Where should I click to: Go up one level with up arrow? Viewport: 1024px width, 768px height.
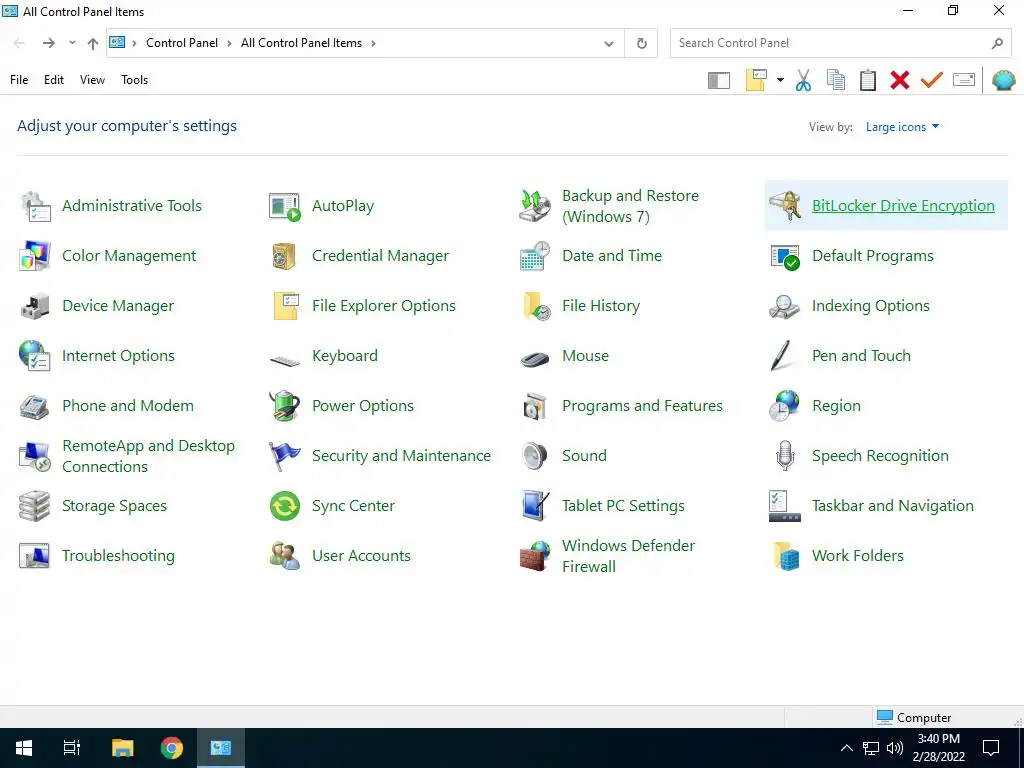93,43
